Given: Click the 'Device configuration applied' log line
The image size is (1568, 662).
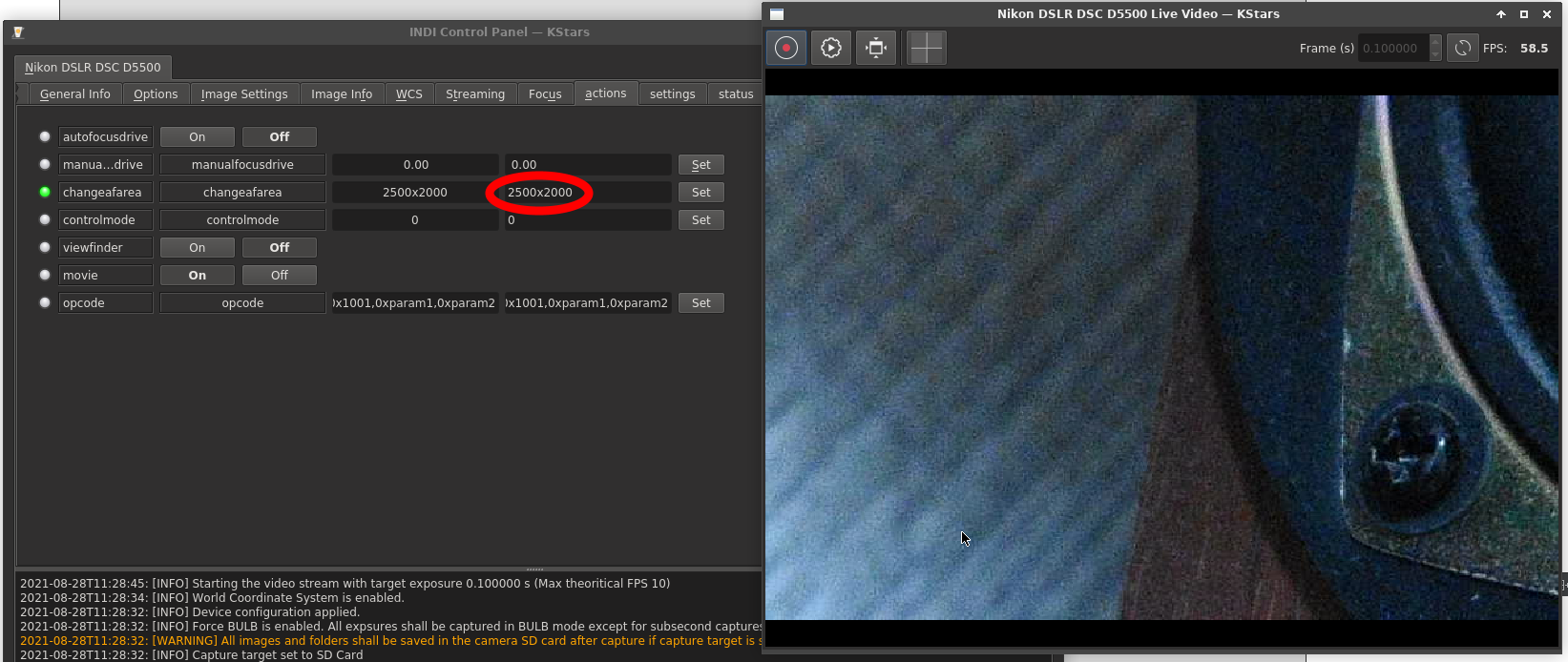Looking at the screenshot, I should click(190, 612).
